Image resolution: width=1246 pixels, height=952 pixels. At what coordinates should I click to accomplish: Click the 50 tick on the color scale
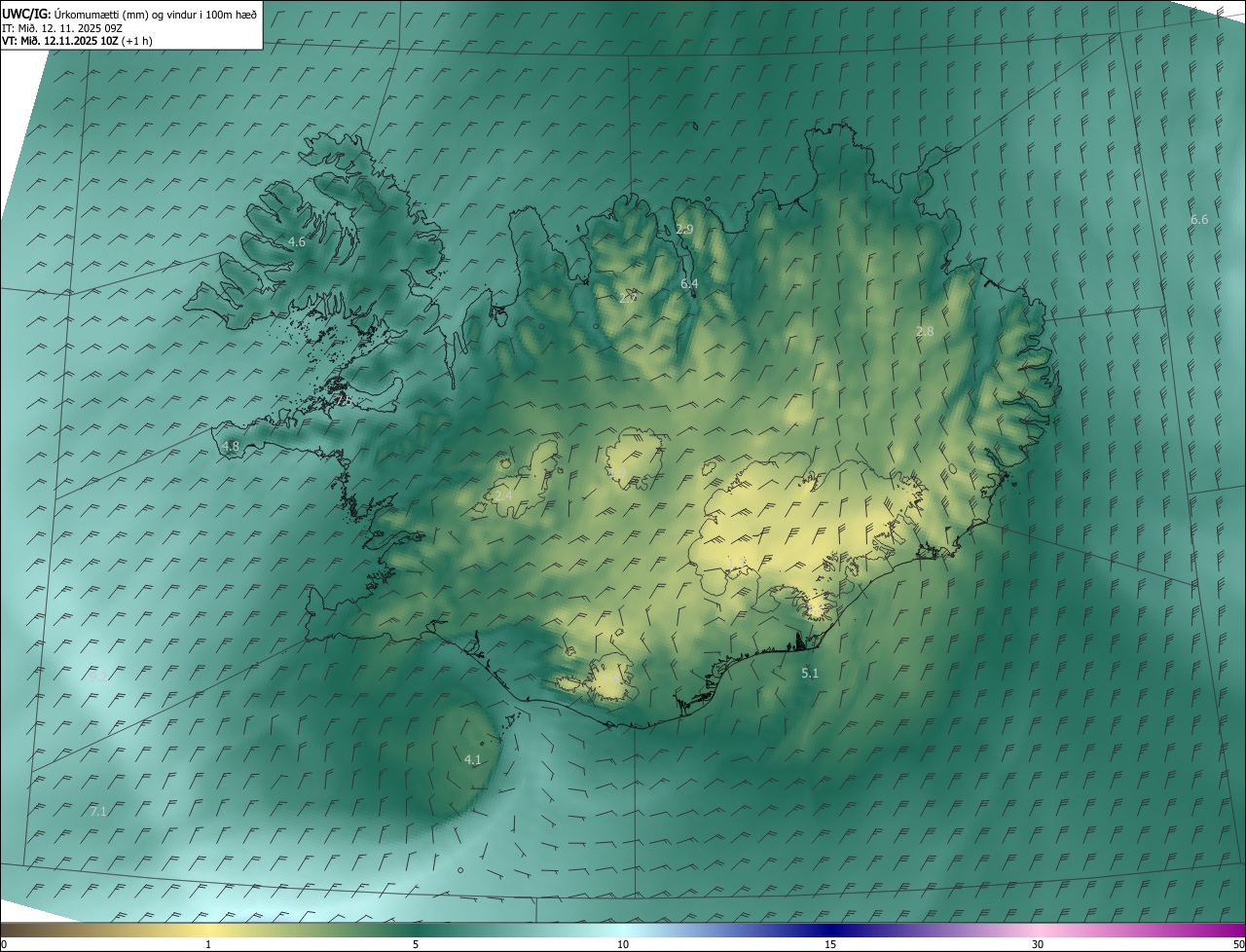point(1238,944)
